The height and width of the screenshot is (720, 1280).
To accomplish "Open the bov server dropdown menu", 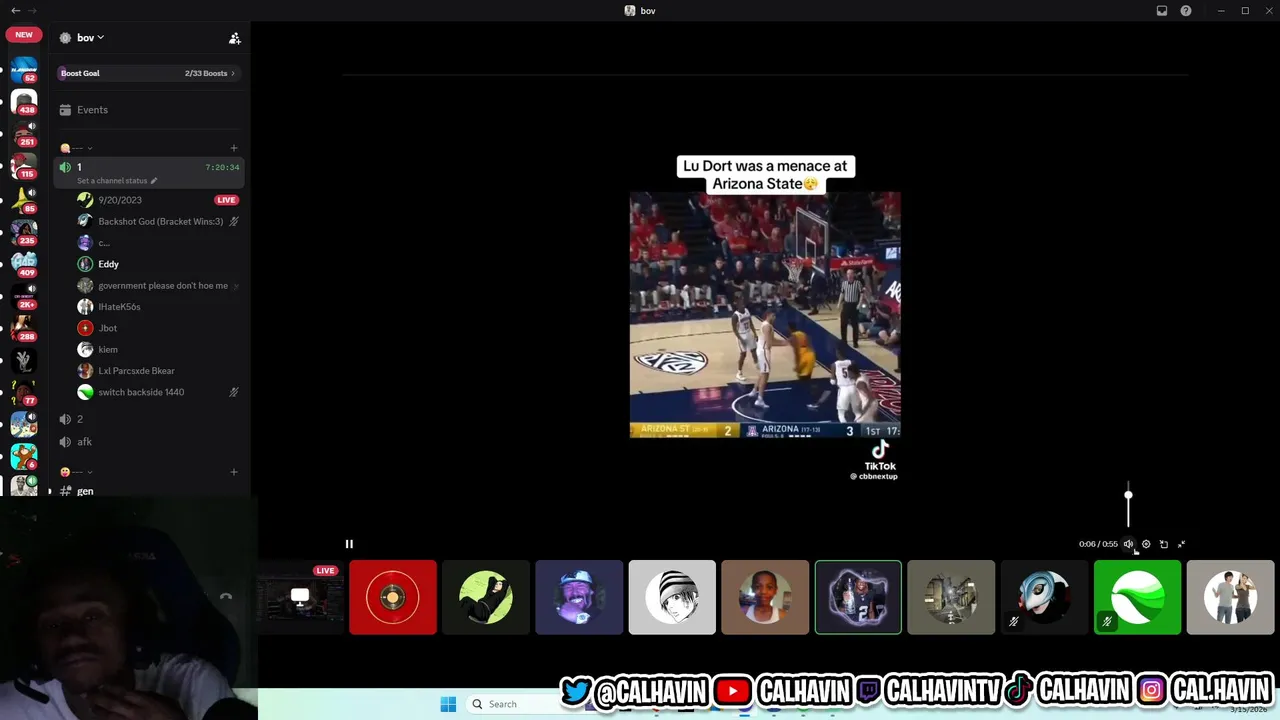I will tap(90, 38).
